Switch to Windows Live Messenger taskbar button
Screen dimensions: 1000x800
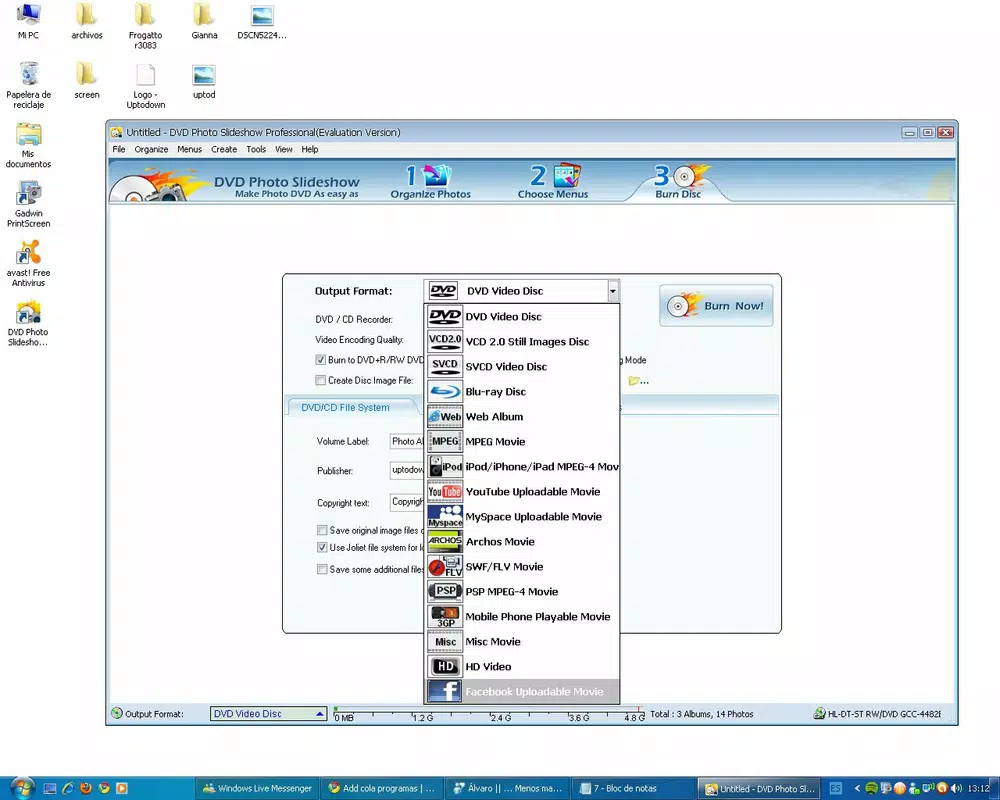tap(256, 789)
